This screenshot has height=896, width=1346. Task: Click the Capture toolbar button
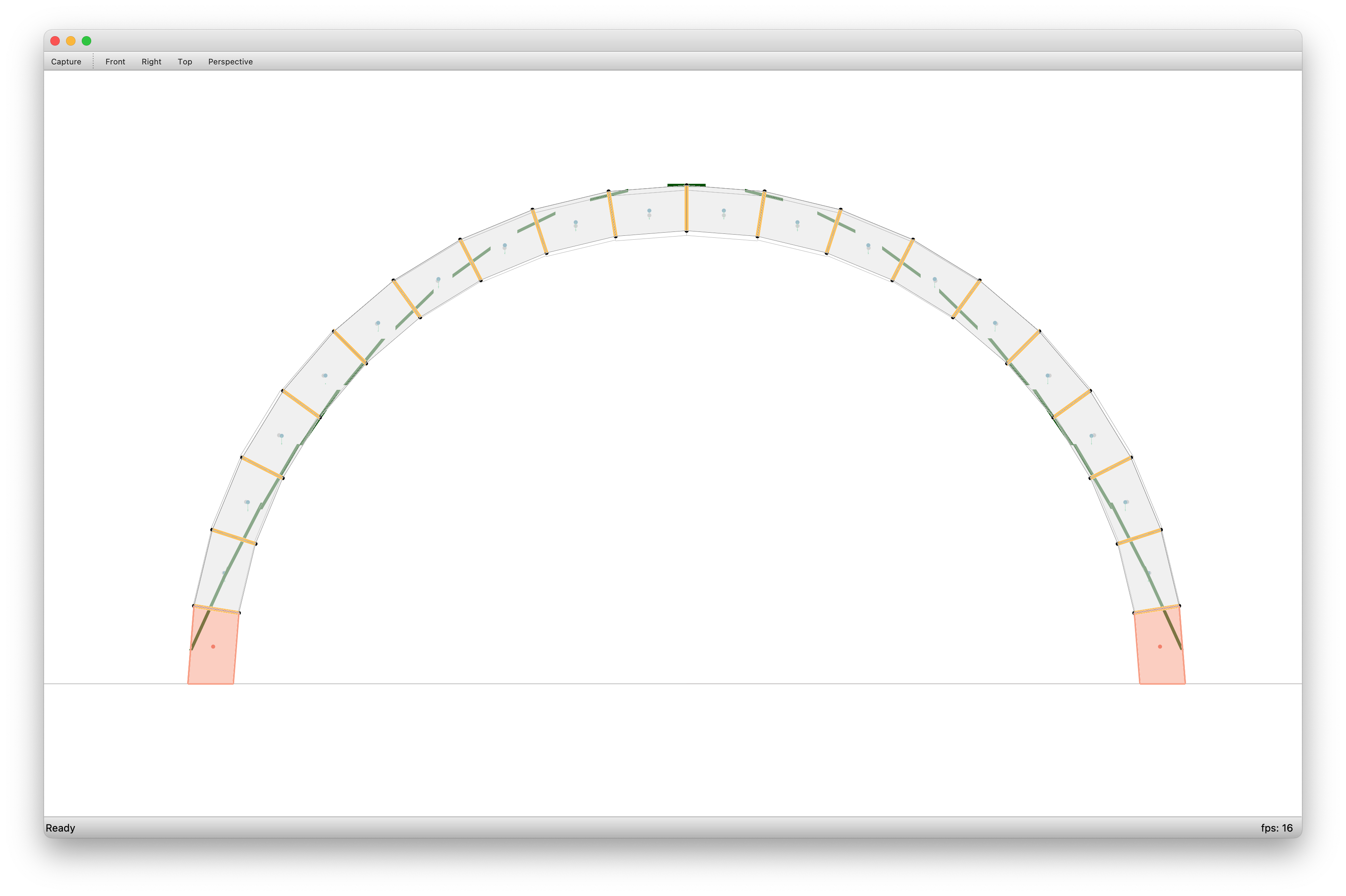(66, 62)
